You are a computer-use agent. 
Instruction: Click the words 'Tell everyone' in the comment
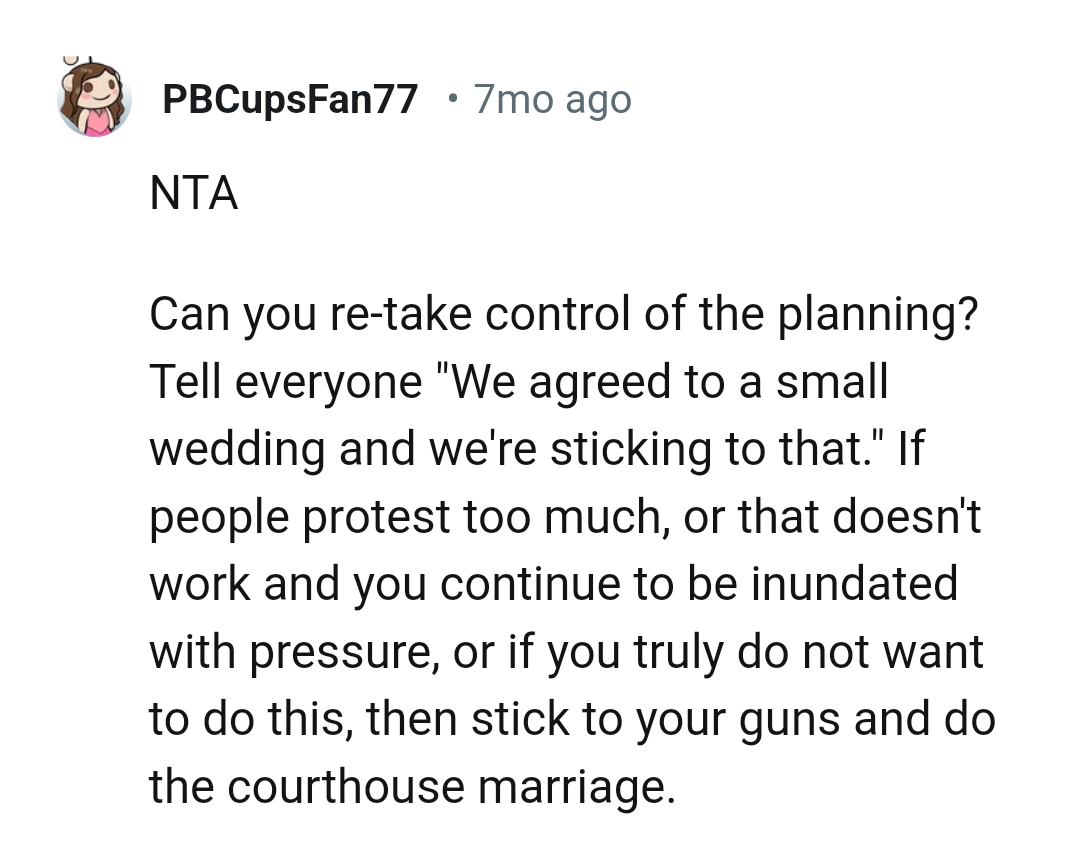click(x=285, y=382)
